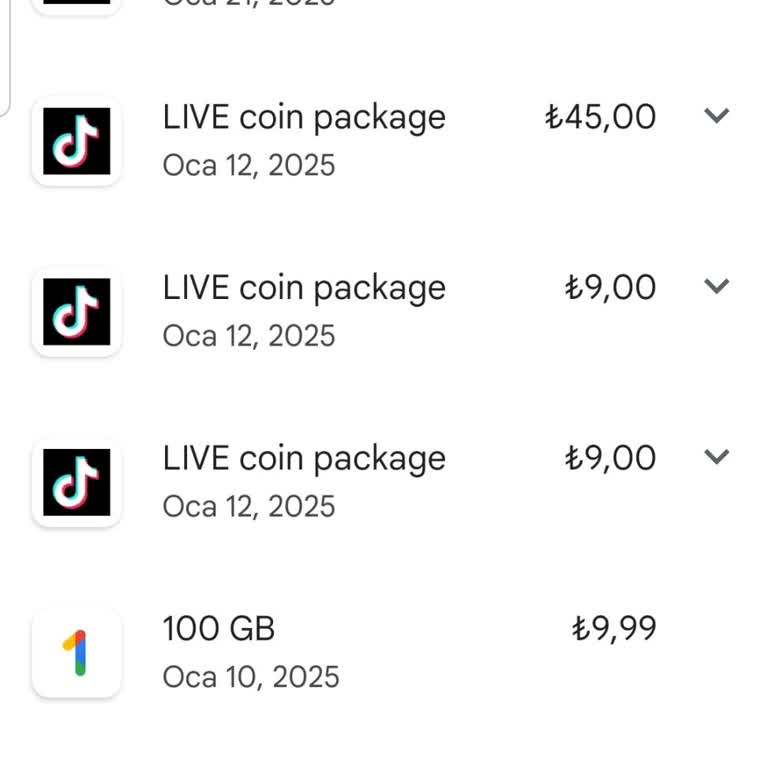Click the cut-off date text at the top
Screen dimensions: 768x768
coord(248,4)
